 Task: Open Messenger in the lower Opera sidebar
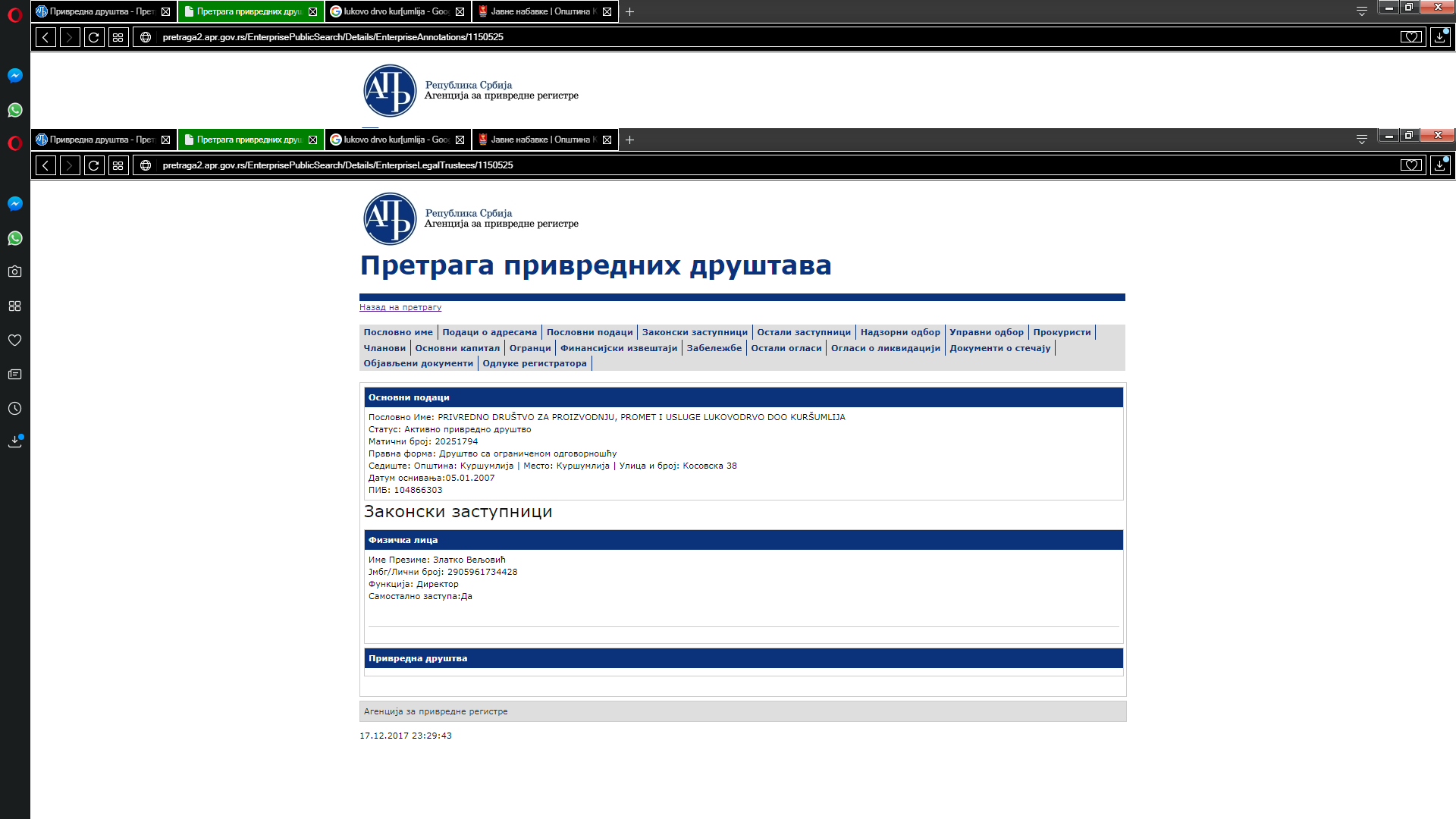[14, 203]
